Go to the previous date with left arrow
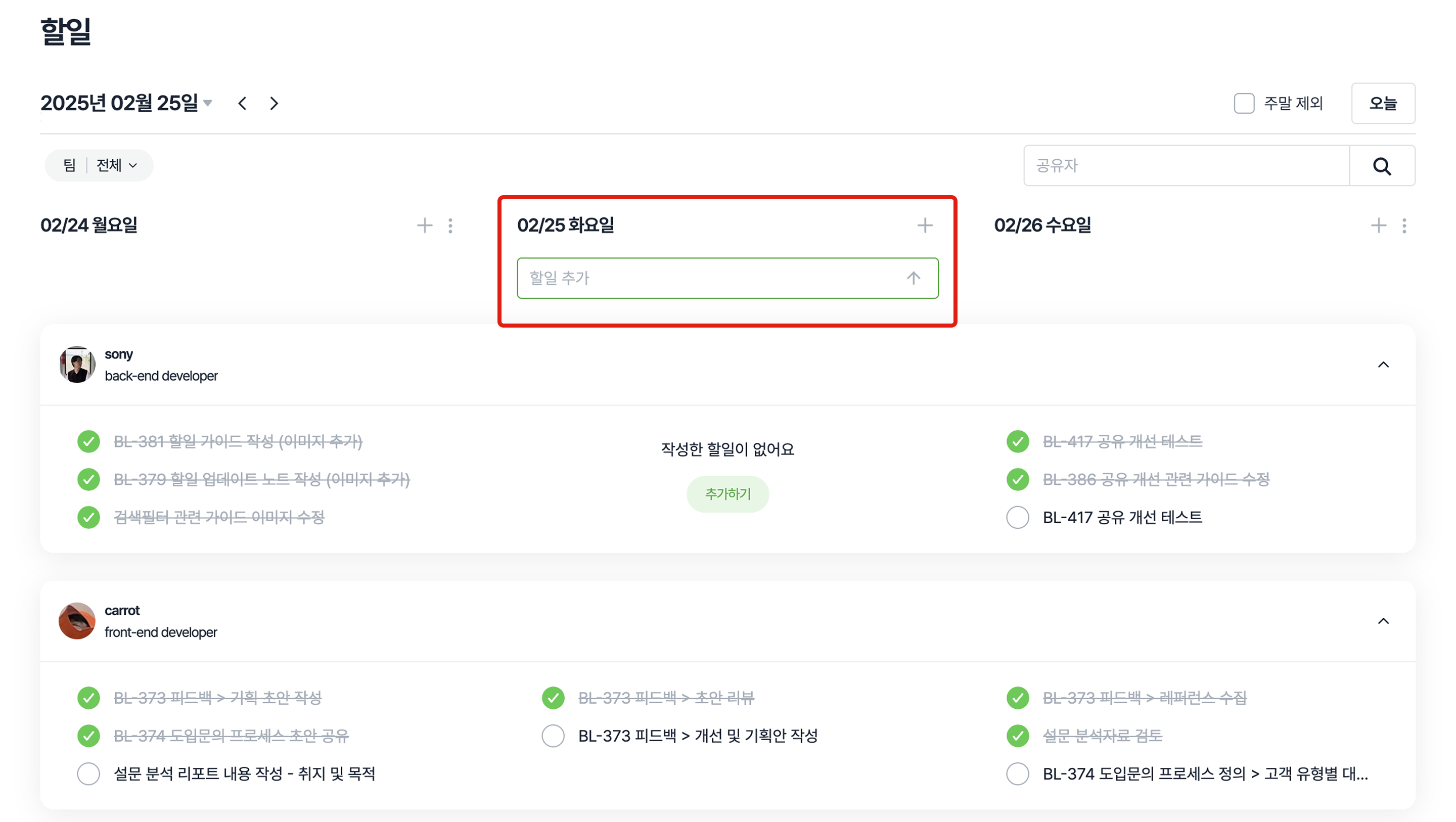Screen dimensions: 1456x822 coord(243,104)
